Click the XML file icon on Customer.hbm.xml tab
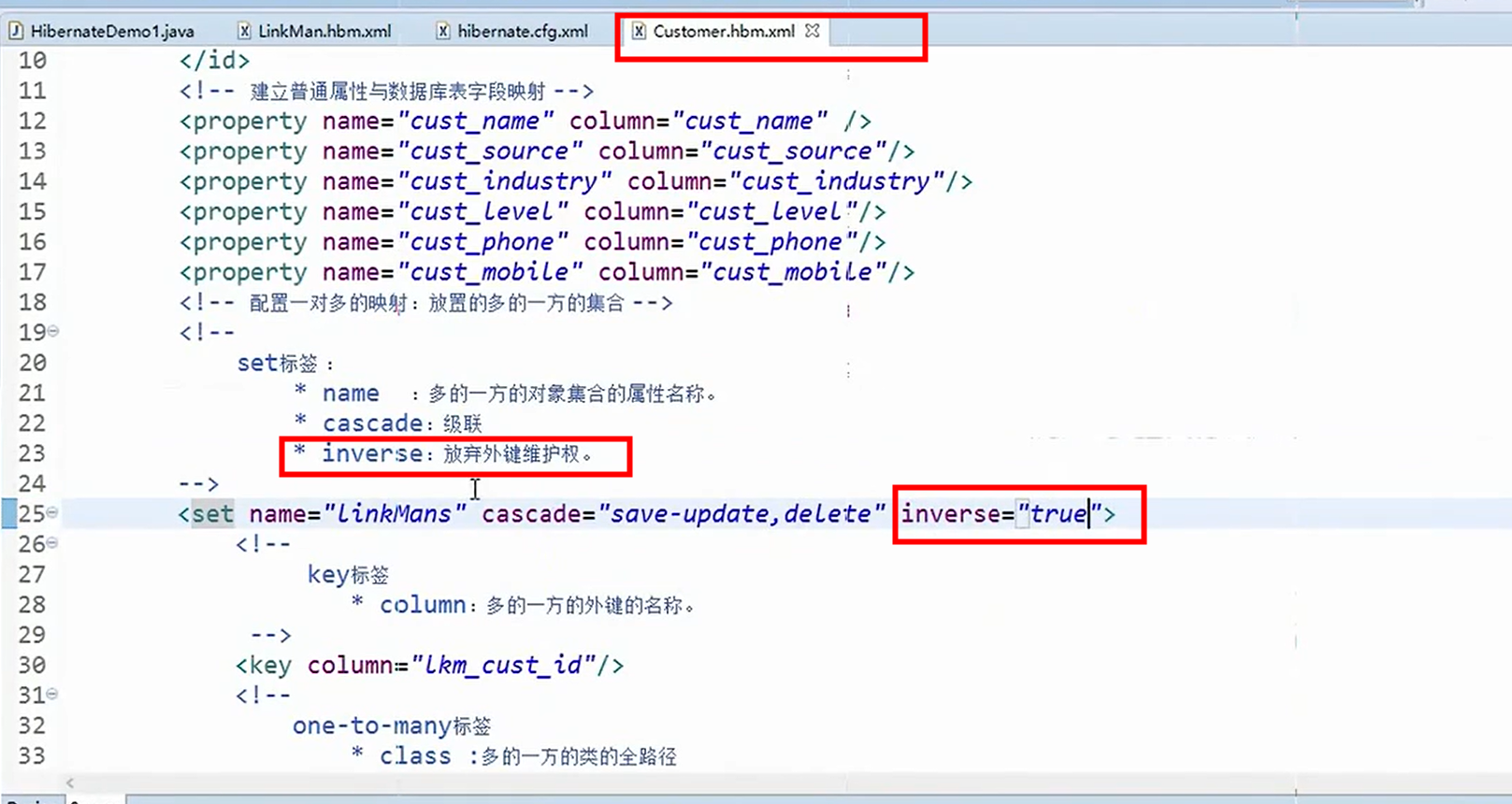 pos(639,31)
